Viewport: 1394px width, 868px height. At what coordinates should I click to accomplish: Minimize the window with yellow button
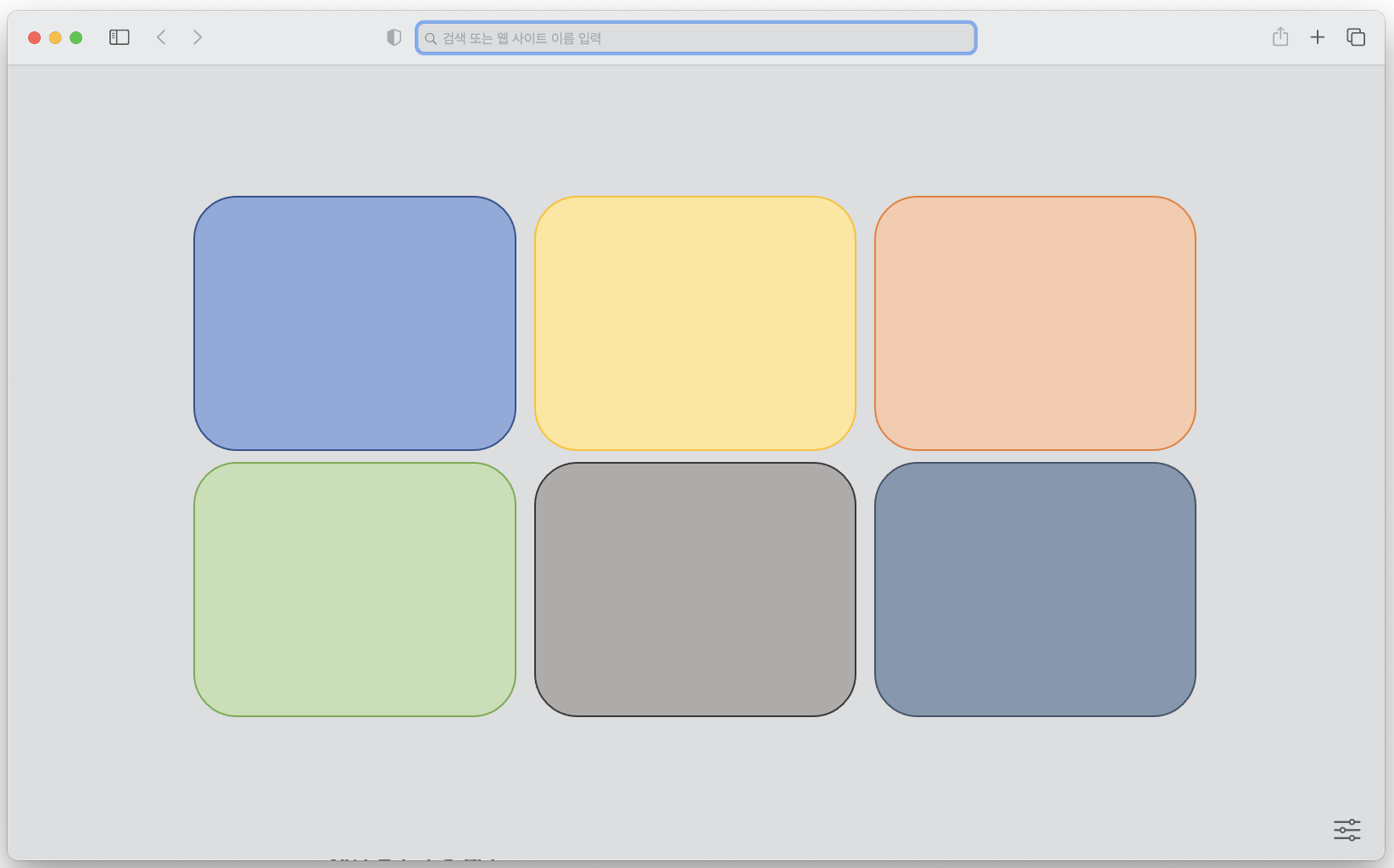pos(55,37)
